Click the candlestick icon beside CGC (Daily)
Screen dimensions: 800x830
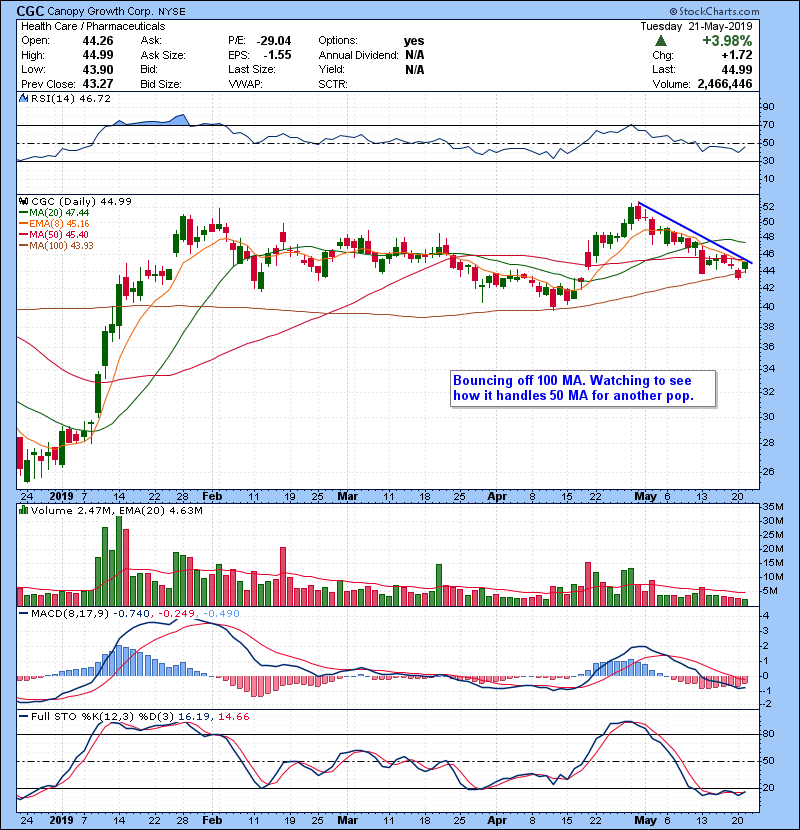22,202
